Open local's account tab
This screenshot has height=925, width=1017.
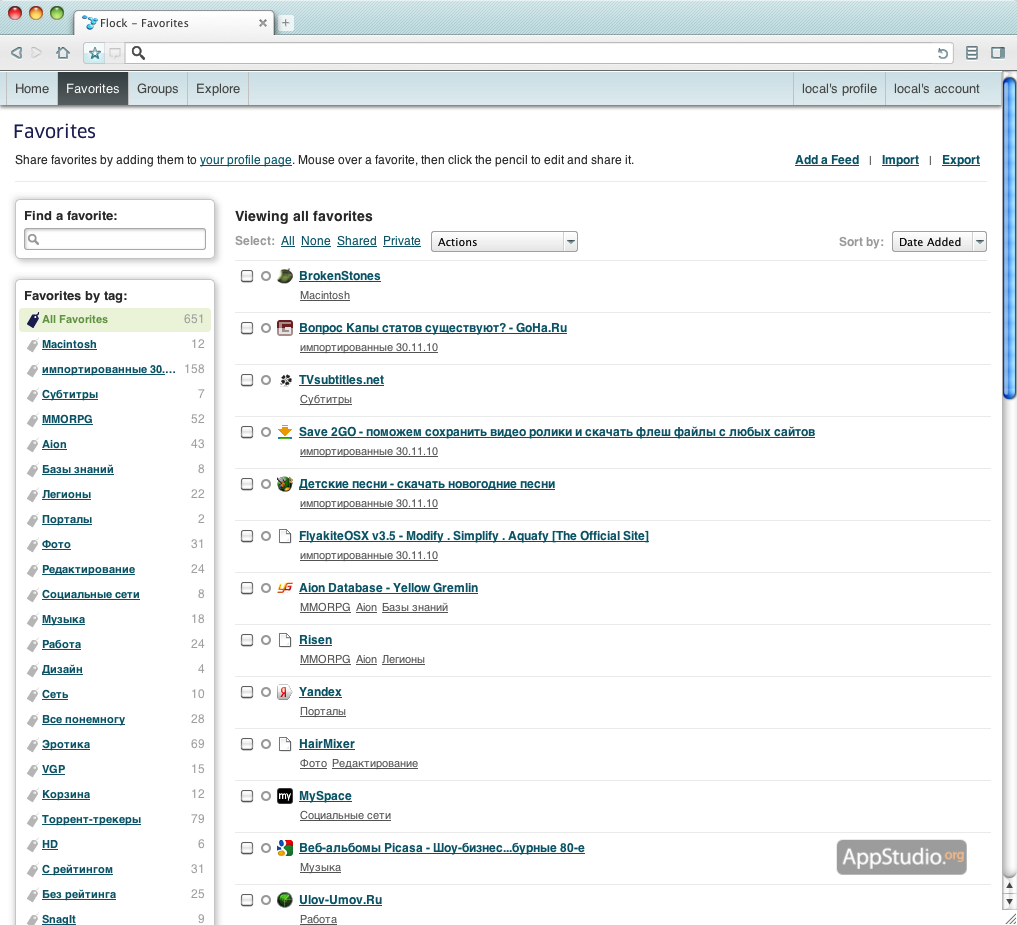pos(937,89)
